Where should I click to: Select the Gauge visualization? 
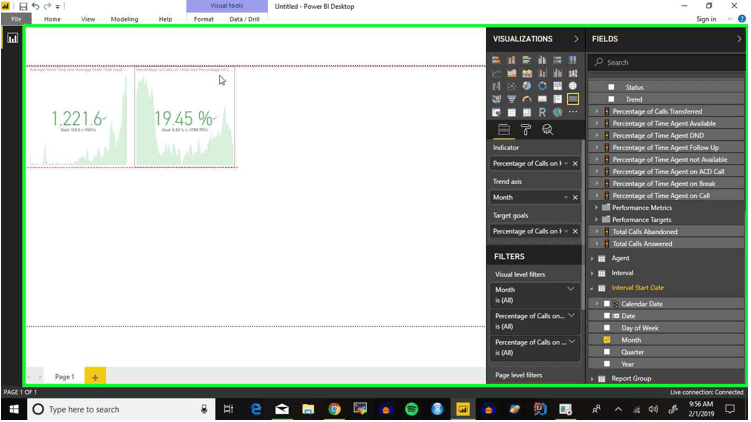[x=527, y=99]
